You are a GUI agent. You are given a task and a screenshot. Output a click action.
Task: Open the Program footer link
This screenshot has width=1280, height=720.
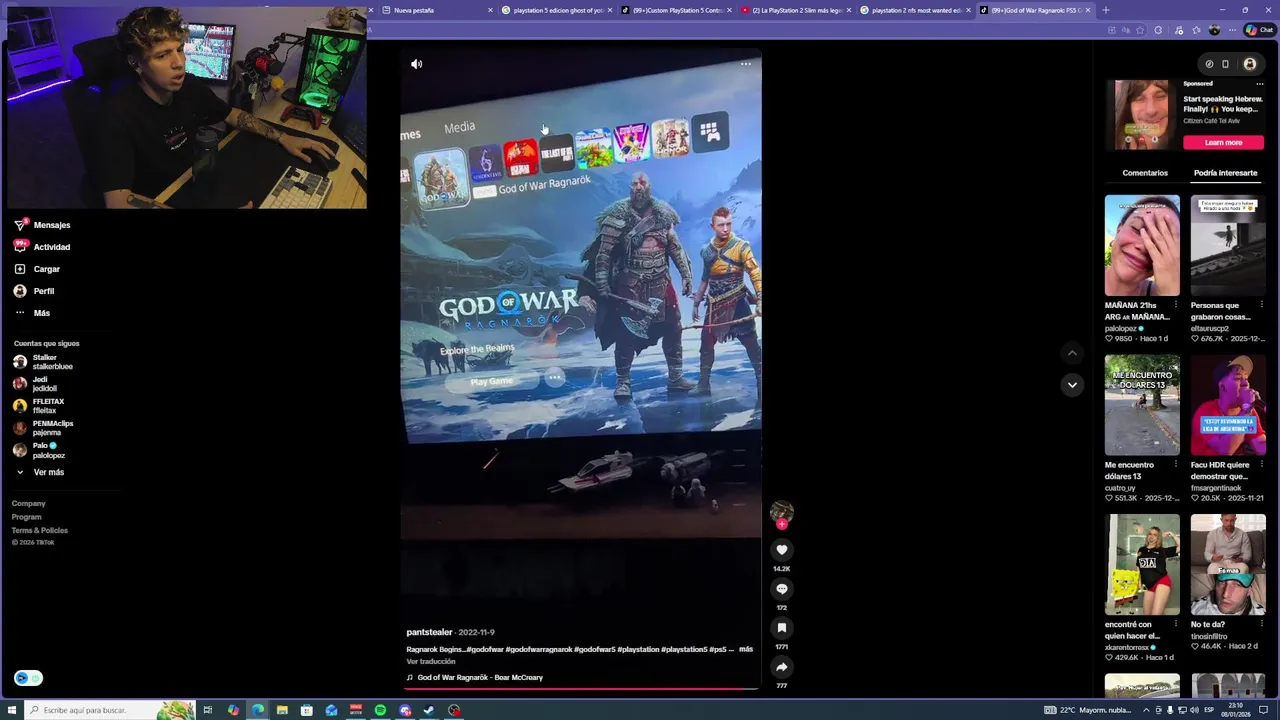[x=26, y=517]
